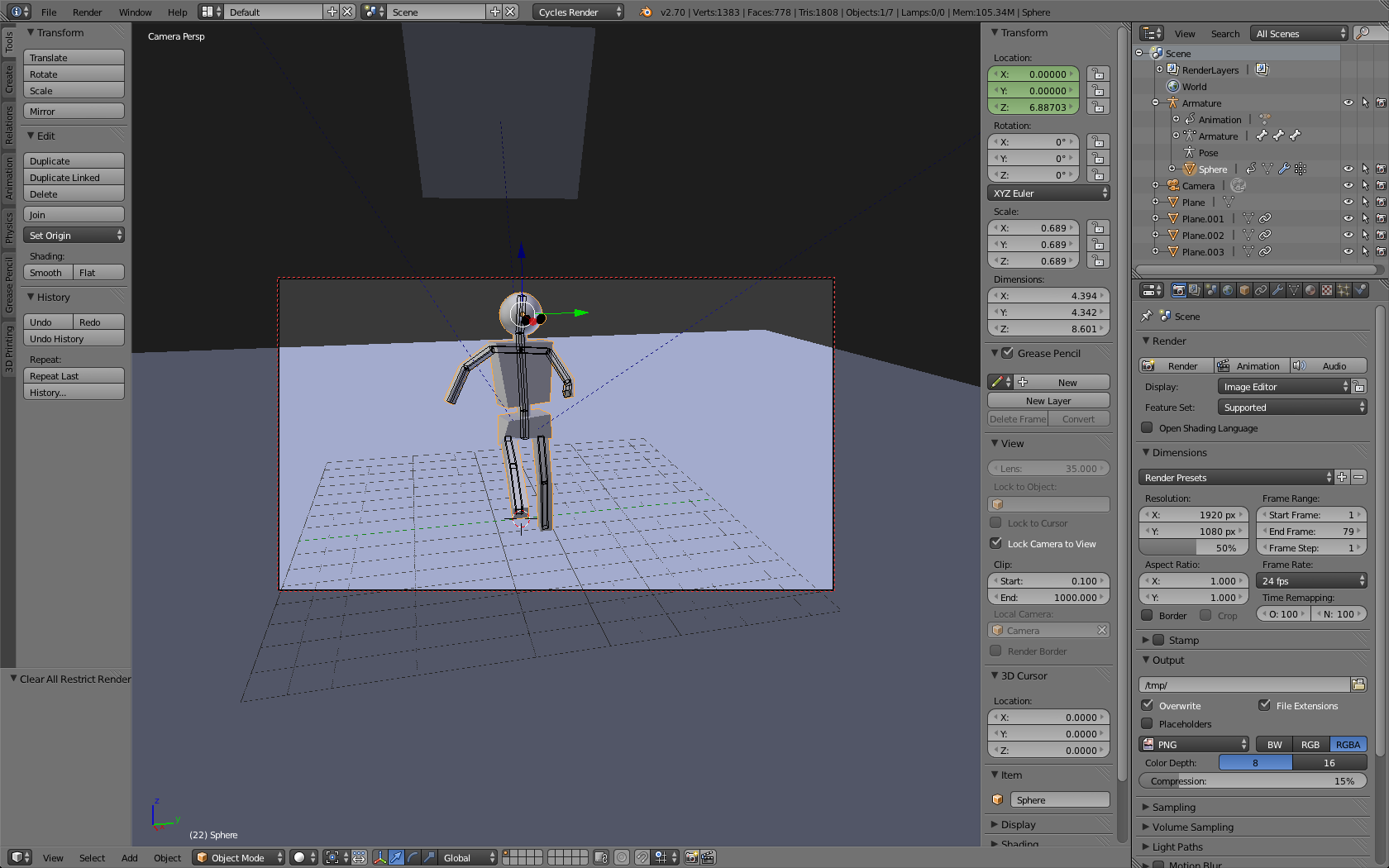Image resolution: width=1389 pixels, height=868 pixels.
Task: Open the Render menu
Action: coord(87,12)
